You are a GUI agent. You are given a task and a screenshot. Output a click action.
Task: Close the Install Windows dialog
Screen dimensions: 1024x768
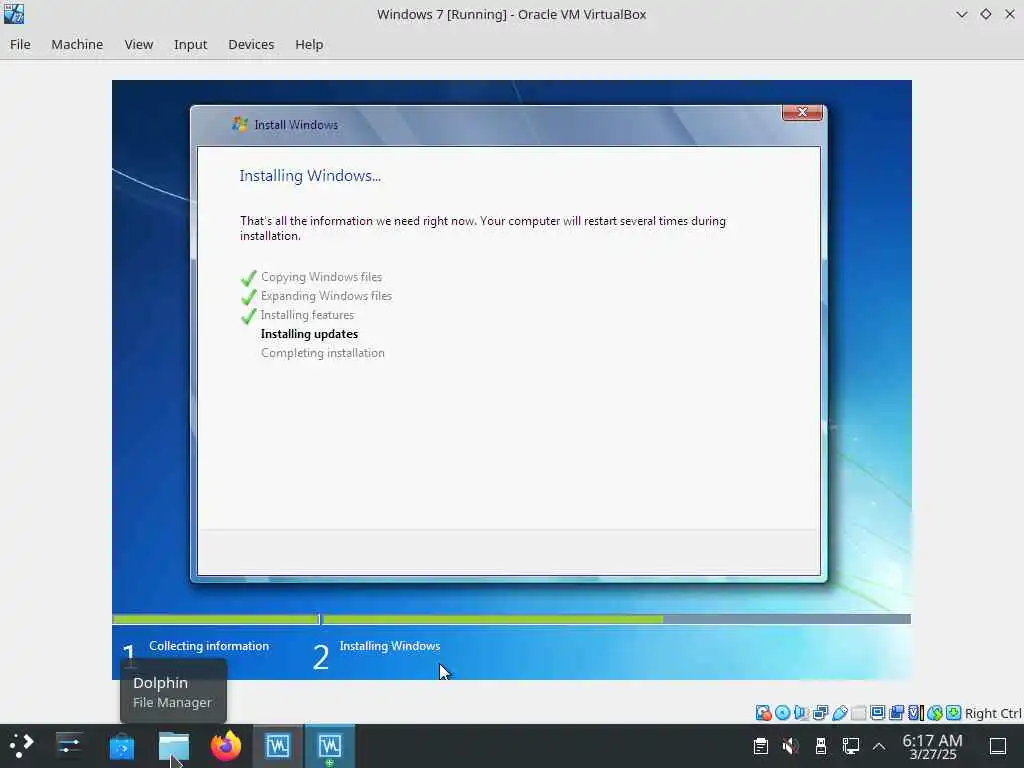click(x=802, y=112)
